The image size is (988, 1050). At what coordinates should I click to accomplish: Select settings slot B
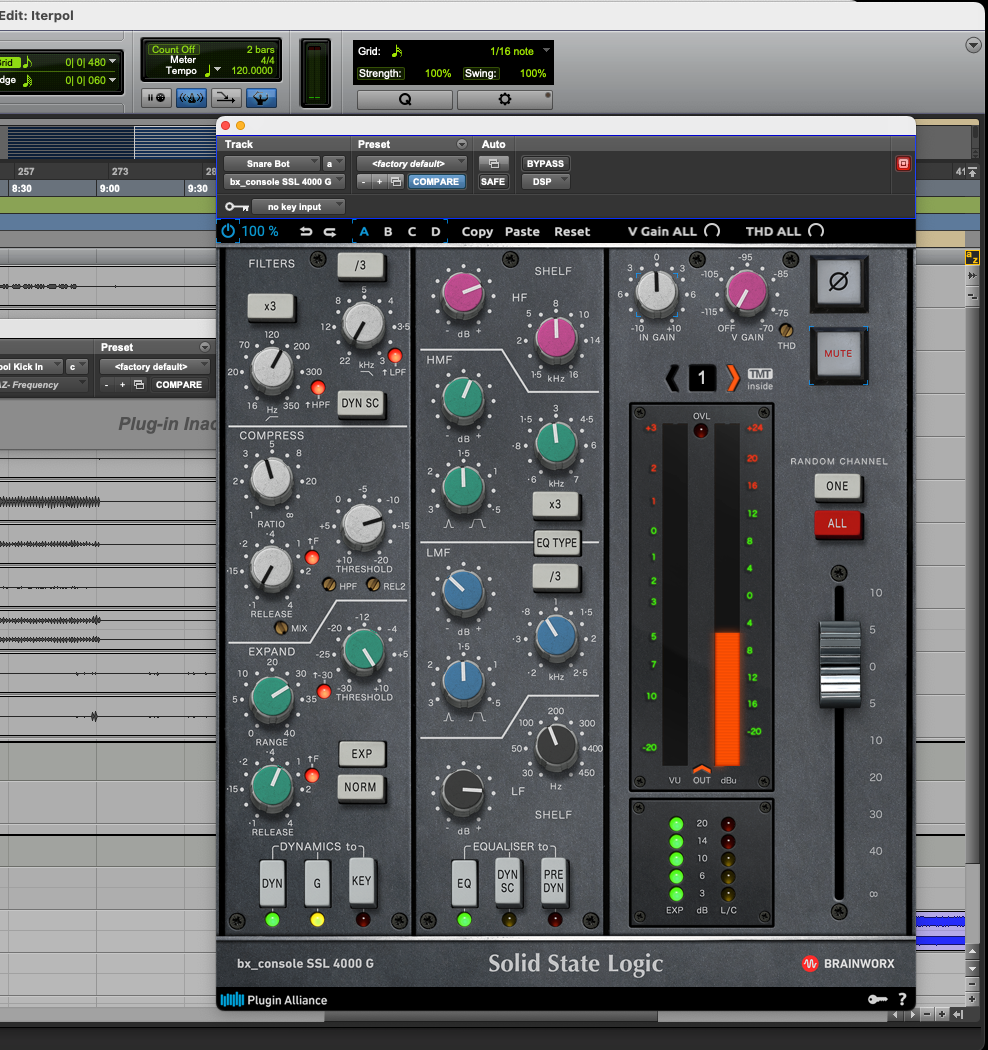[x=388, y=232]
